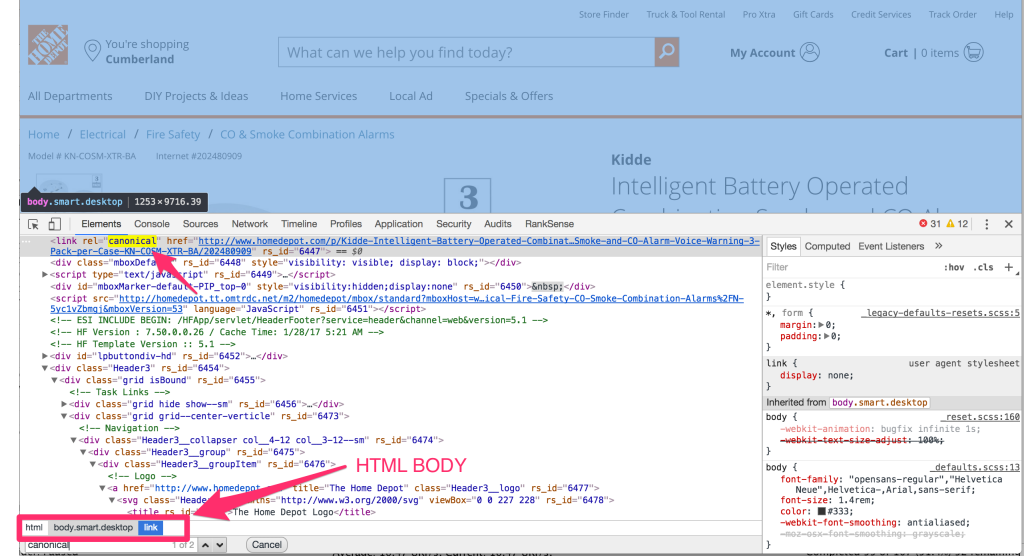Open the Profiles tab
Viewport: 1024px width, 556px height.
coord(345,224)
